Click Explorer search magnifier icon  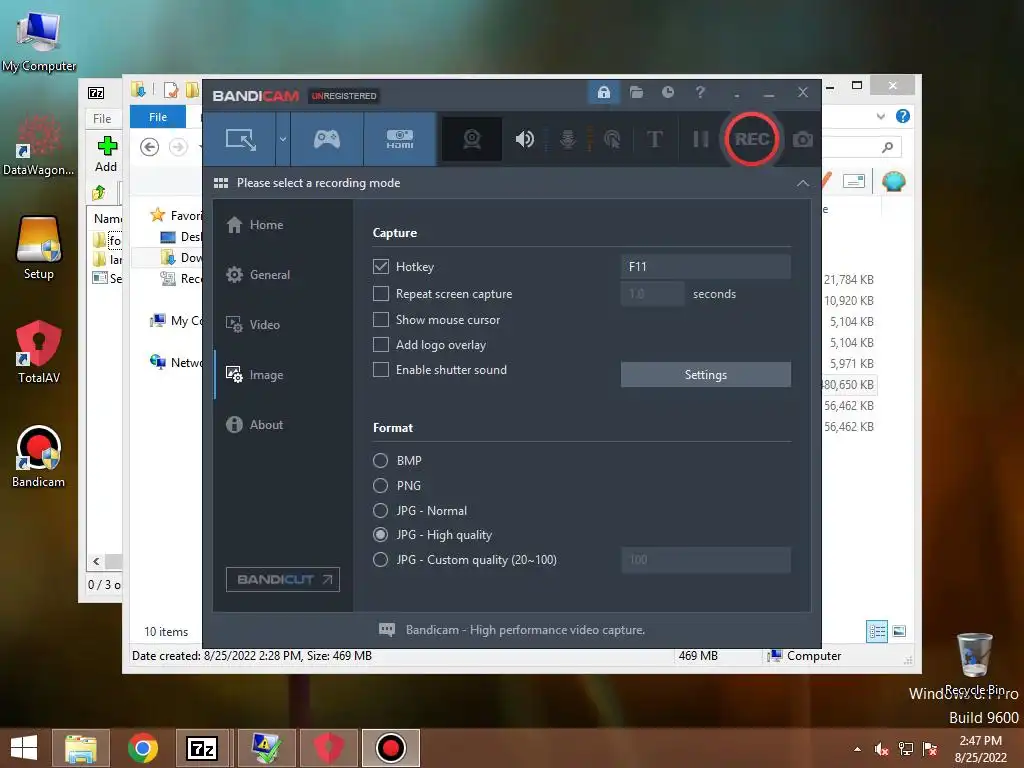point(887,148)
